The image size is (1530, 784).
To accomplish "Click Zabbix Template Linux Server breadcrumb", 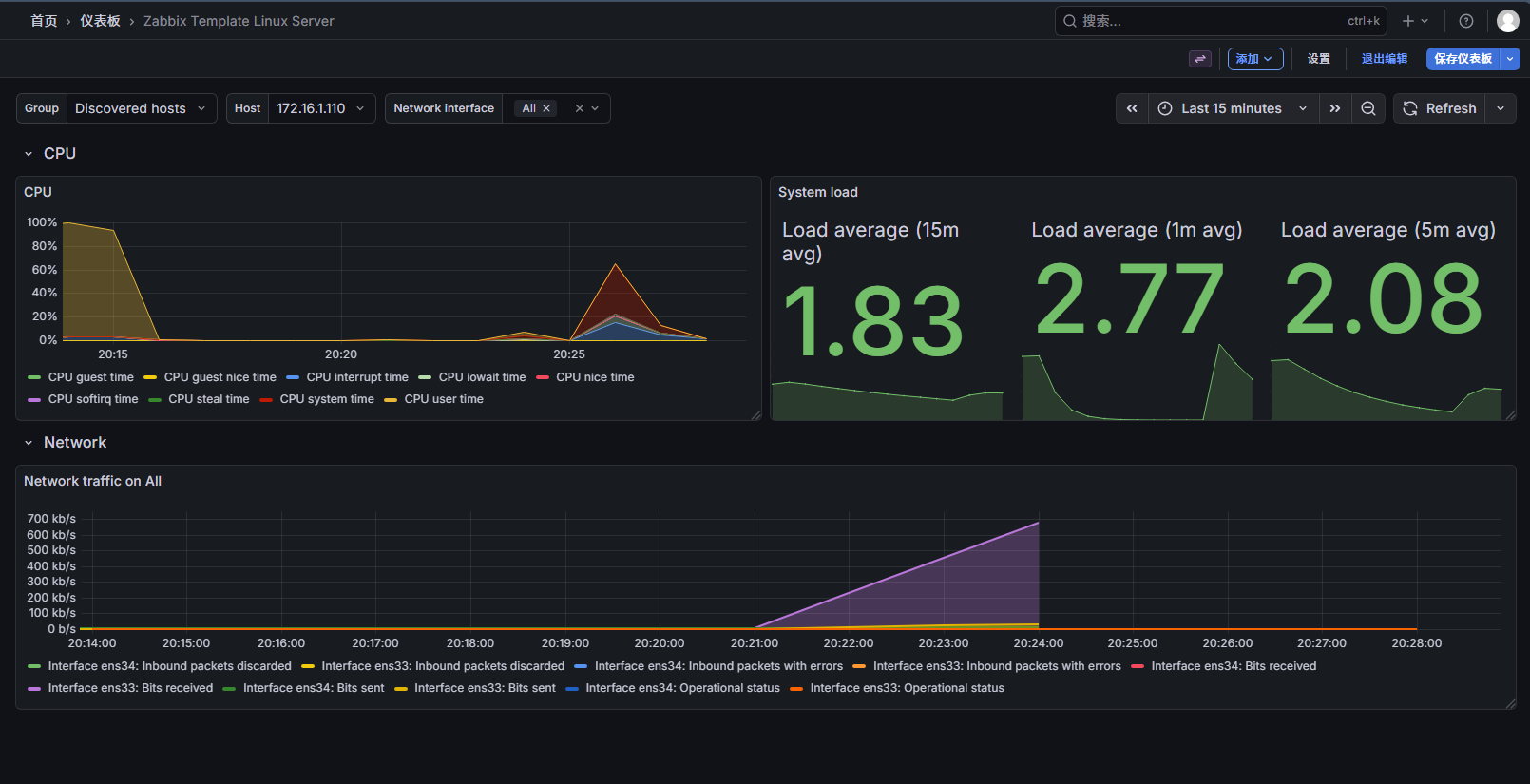I will (239, 21).
